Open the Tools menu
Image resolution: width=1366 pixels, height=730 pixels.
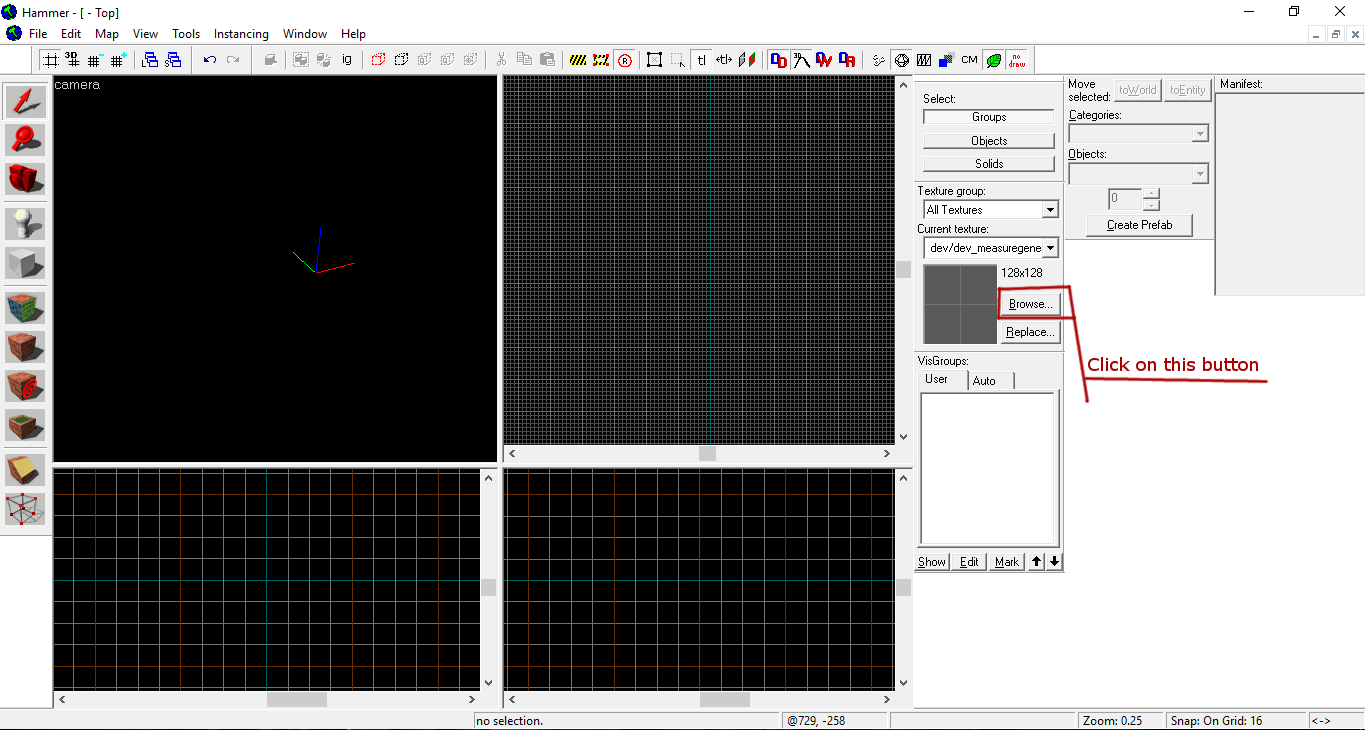point(186,34)
